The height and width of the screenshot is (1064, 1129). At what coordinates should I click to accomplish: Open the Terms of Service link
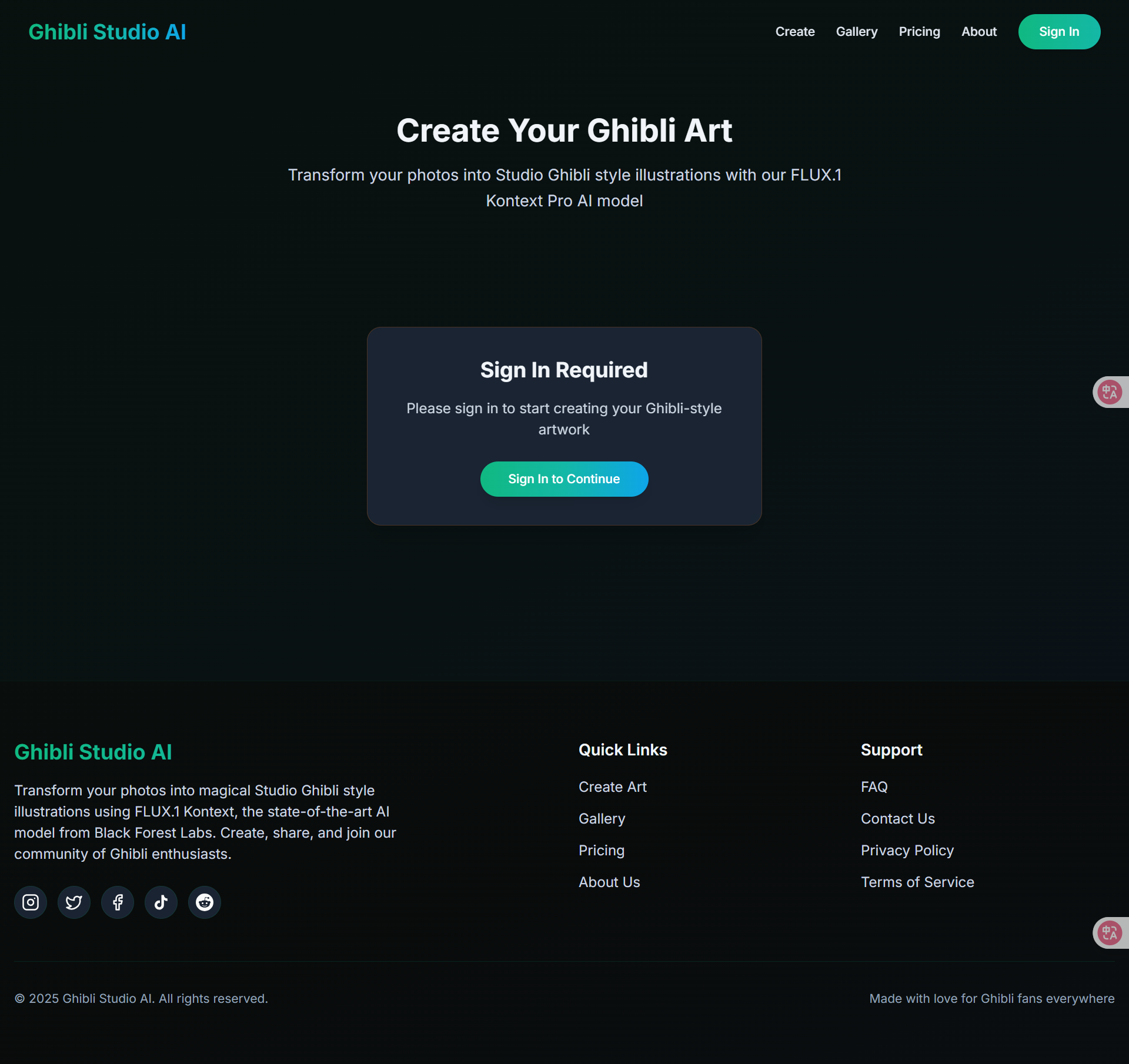pos(917,882)
